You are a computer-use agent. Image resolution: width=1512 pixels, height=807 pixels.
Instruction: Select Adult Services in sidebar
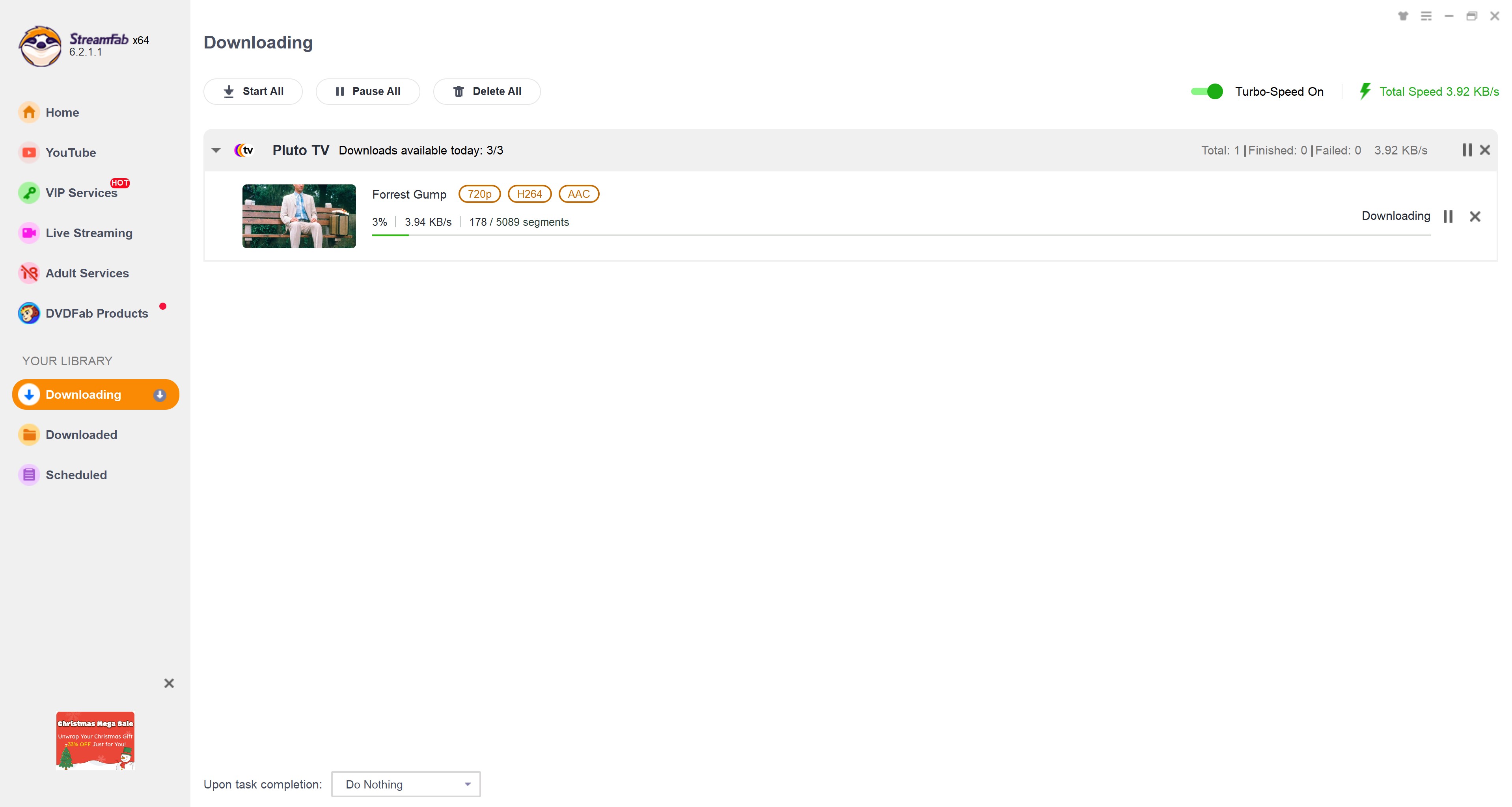click(x=87, y=273)
